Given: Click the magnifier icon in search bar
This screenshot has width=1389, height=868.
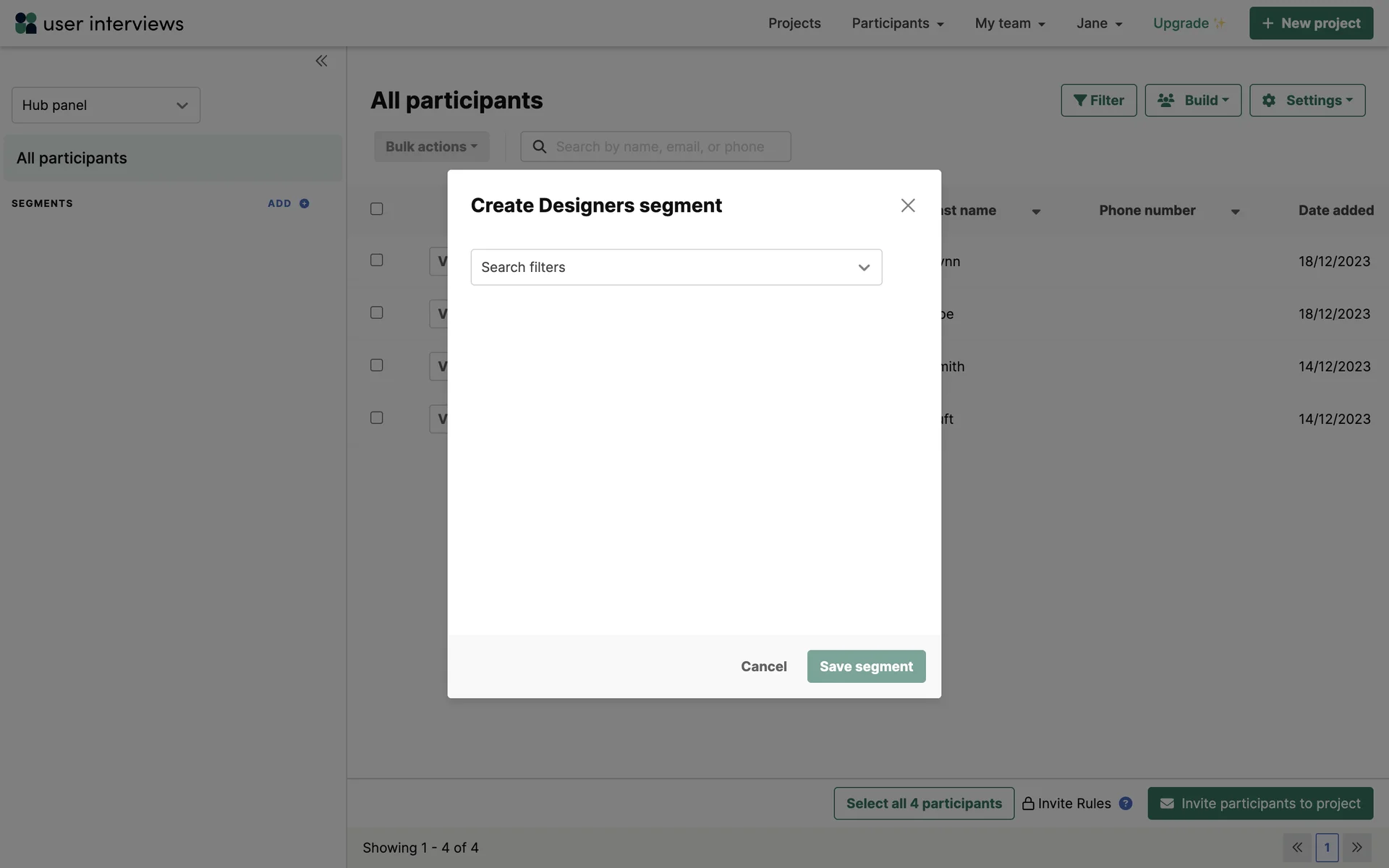Looking at the screenshot, I should coord(540,147).
